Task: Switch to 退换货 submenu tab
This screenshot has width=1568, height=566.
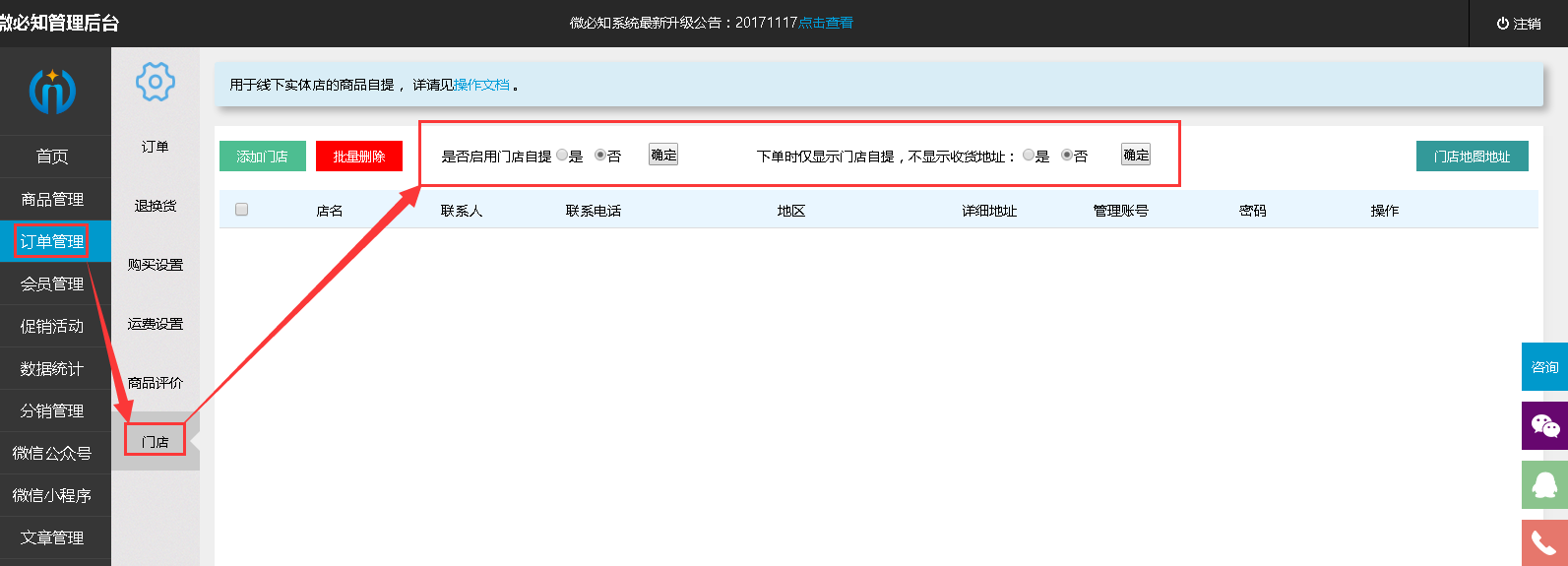Action: [x=155, y=206]
